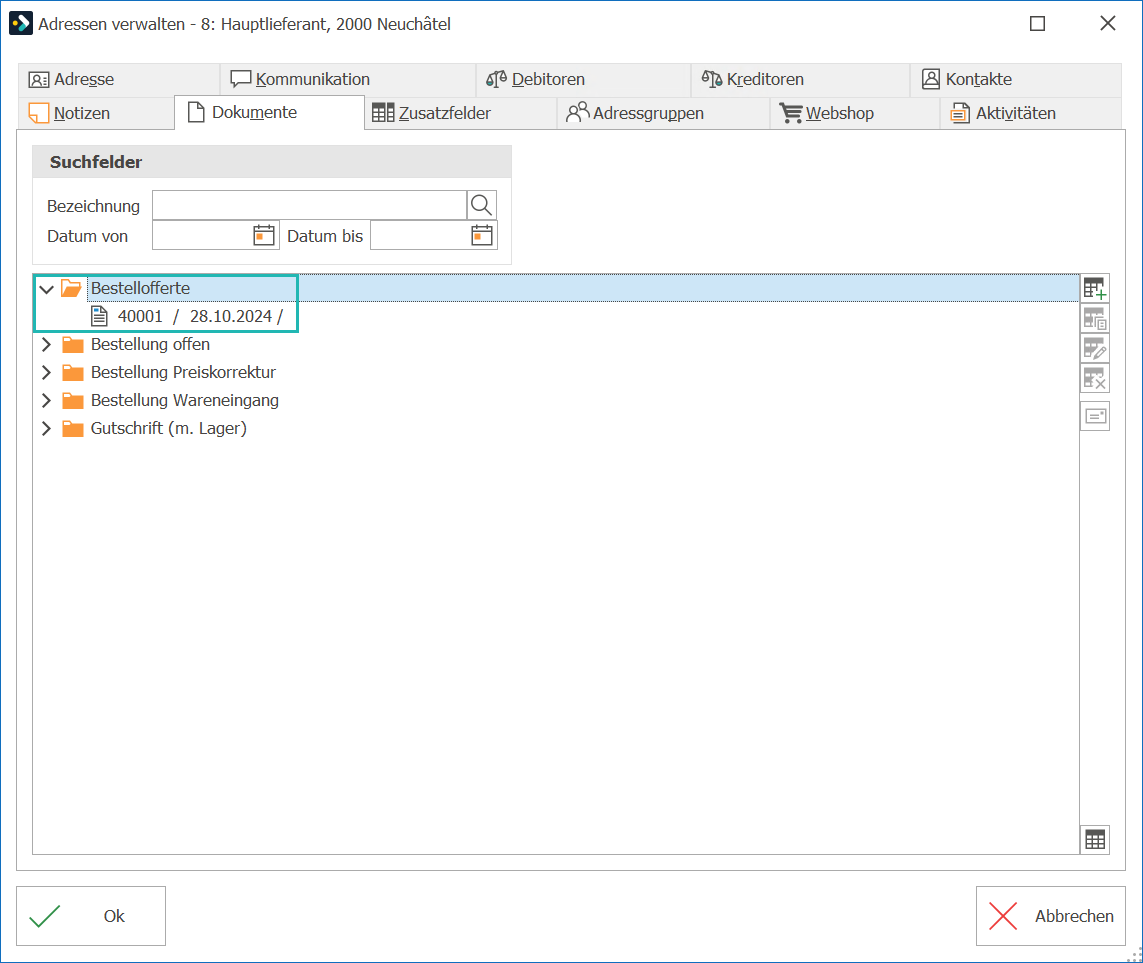Select the Bestellung Wareneingang label
Image resolution: width=1143 pixels, height=963 pixels.
[184, 400]
